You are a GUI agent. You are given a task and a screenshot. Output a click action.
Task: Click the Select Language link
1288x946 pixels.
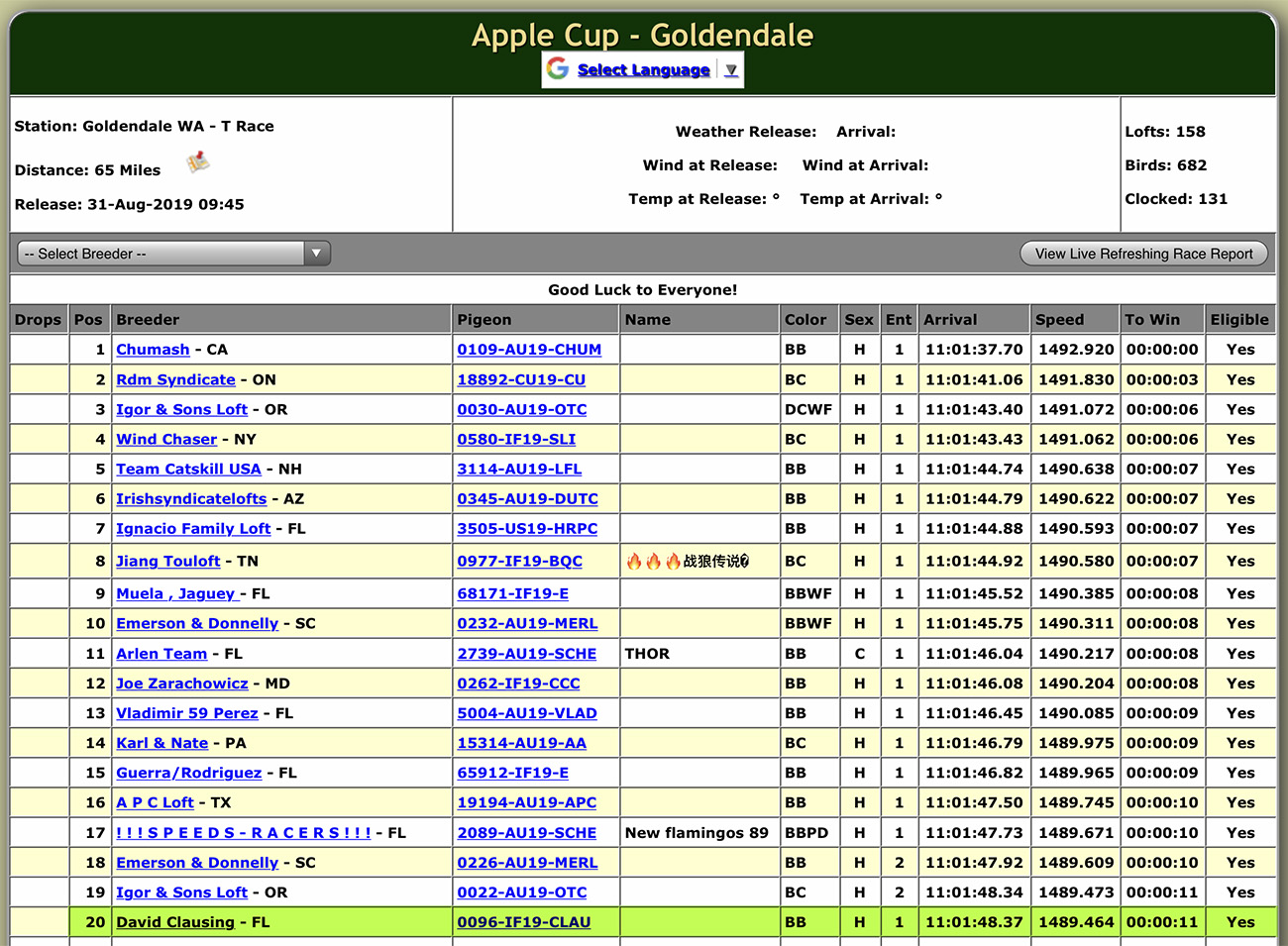tap(643, 70)
